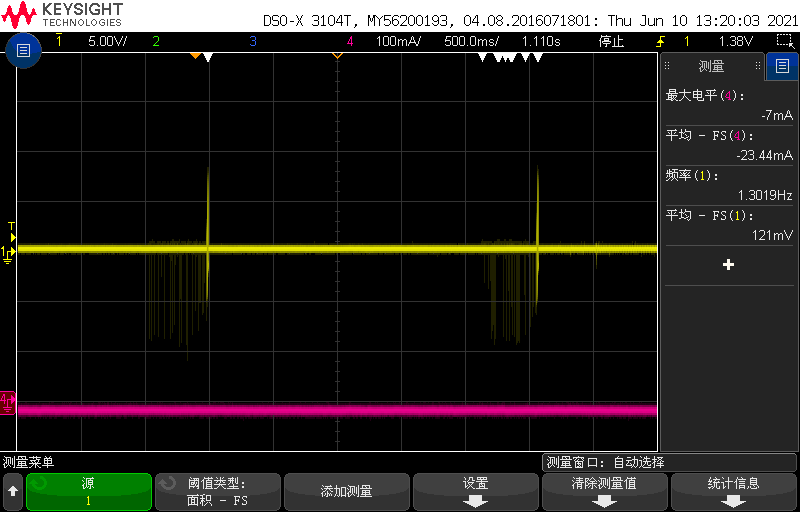Click the center time reference marker
The width and height of the screenshot is (800, 512).
[x=337, y=56]
